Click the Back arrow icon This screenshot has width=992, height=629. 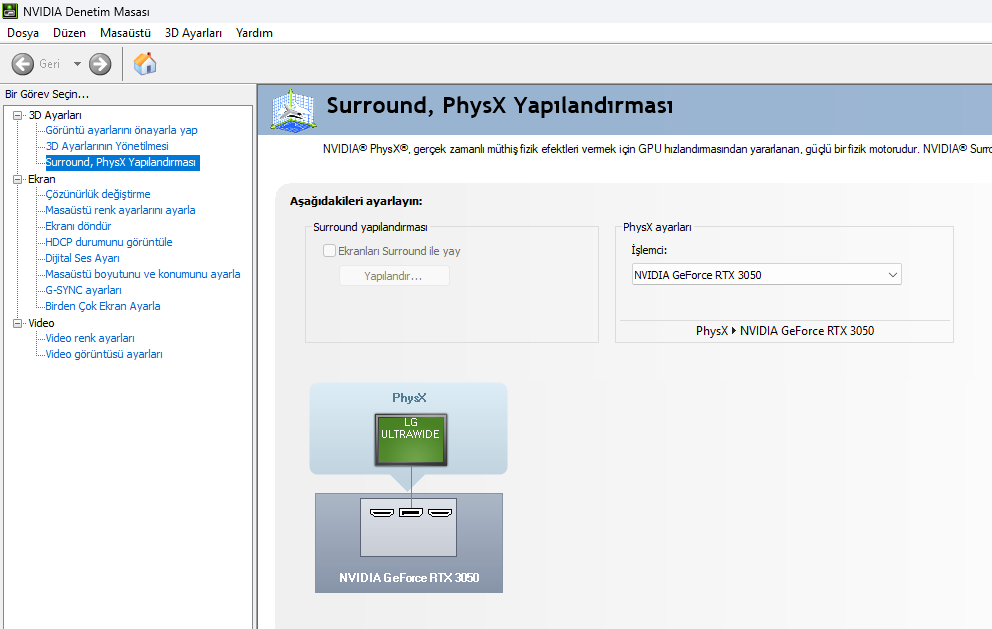(x=23, y=64)
